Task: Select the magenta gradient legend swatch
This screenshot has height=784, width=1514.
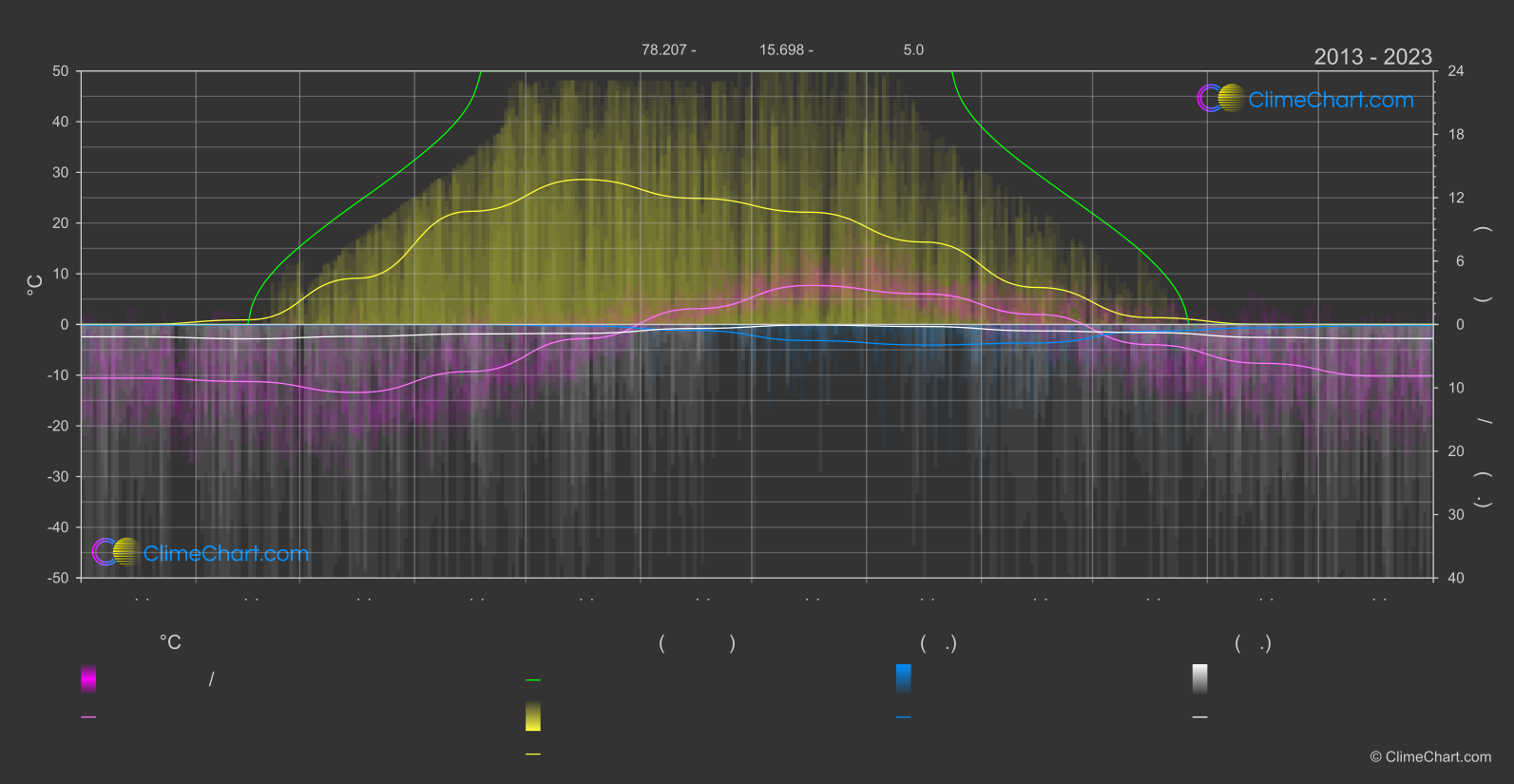Action: (x=88, y=679)
